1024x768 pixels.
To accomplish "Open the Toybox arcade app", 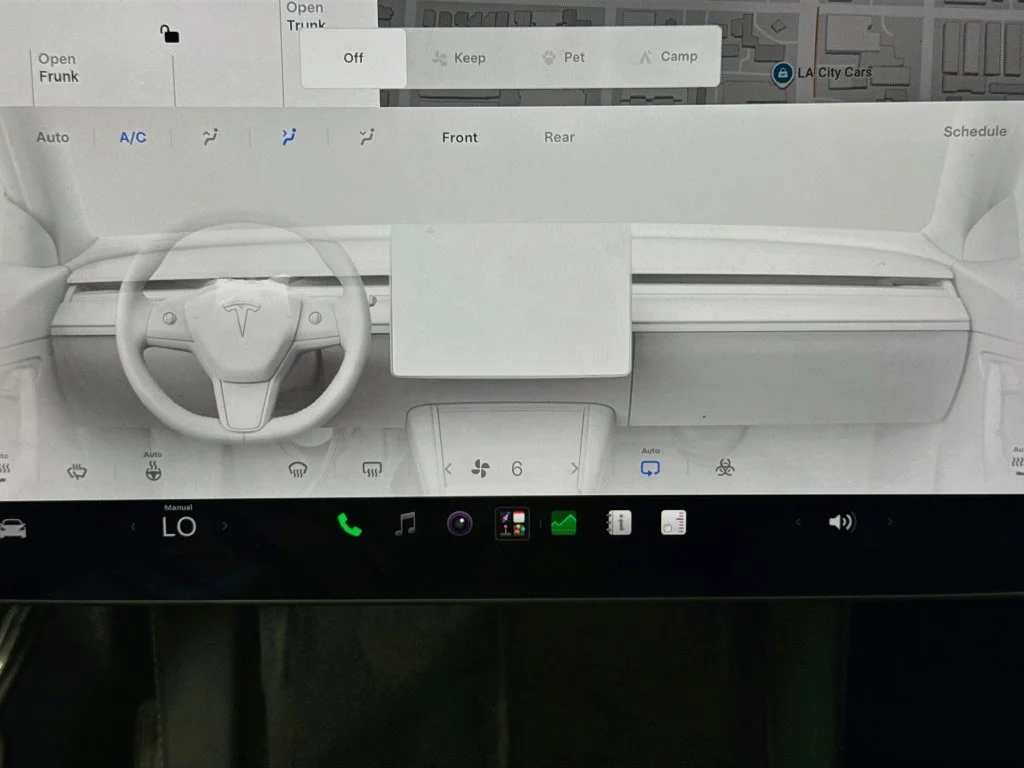I will (512, 524).
